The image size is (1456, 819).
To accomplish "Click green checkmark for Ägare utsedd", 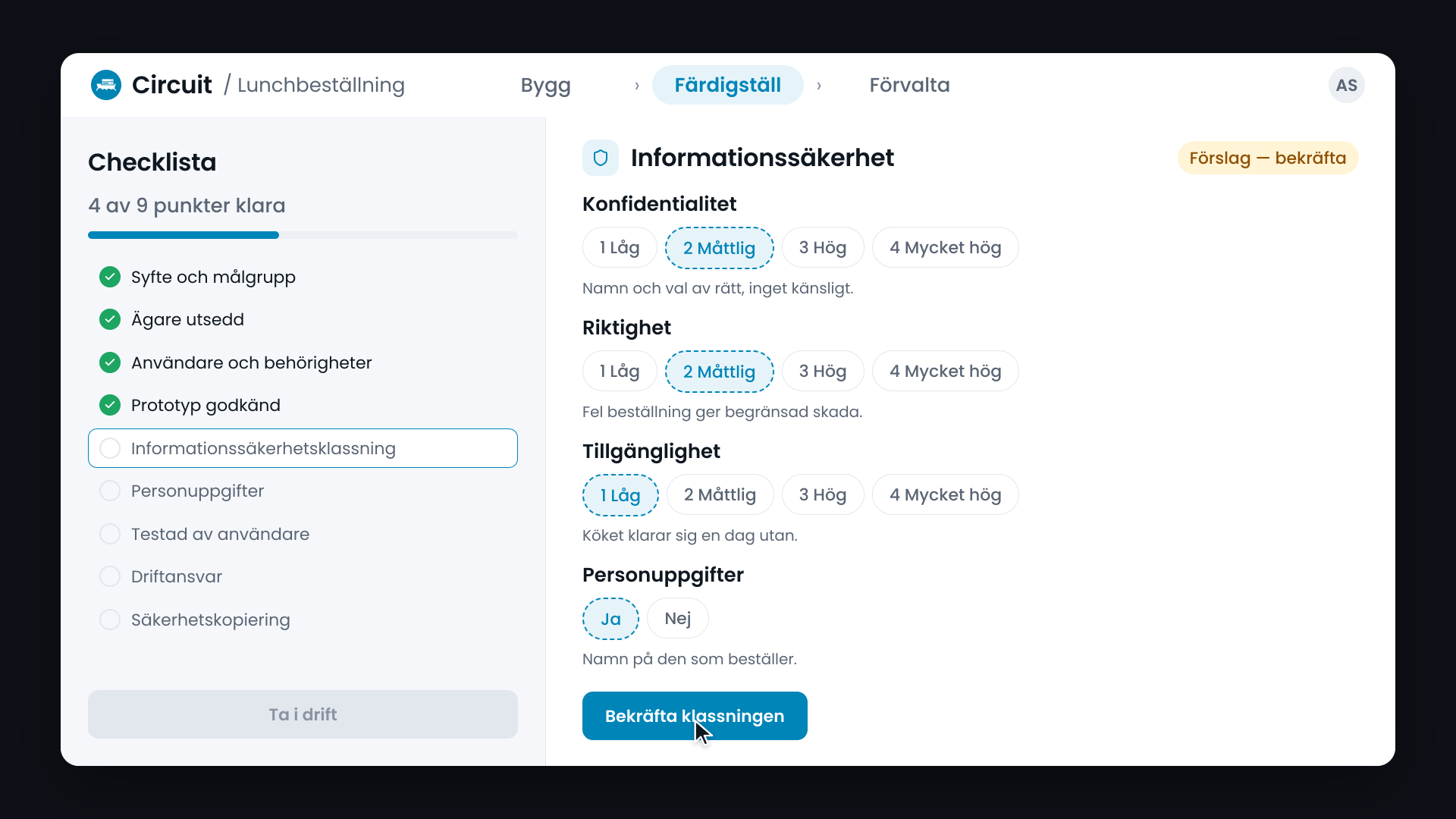I will 110,319.
